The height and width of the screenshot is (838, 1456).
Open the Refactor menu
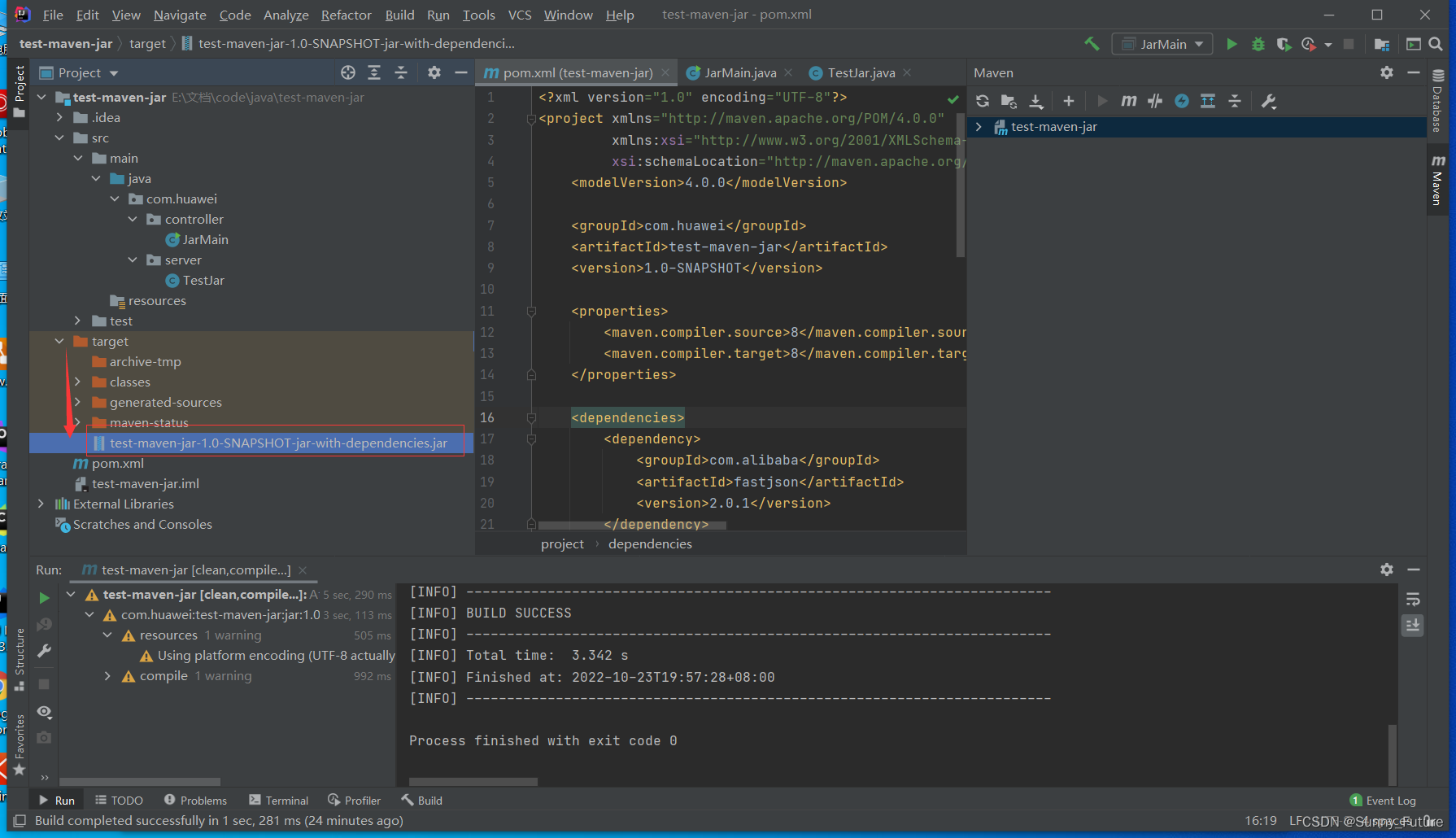pyautogui.click(x=346, y=15)
